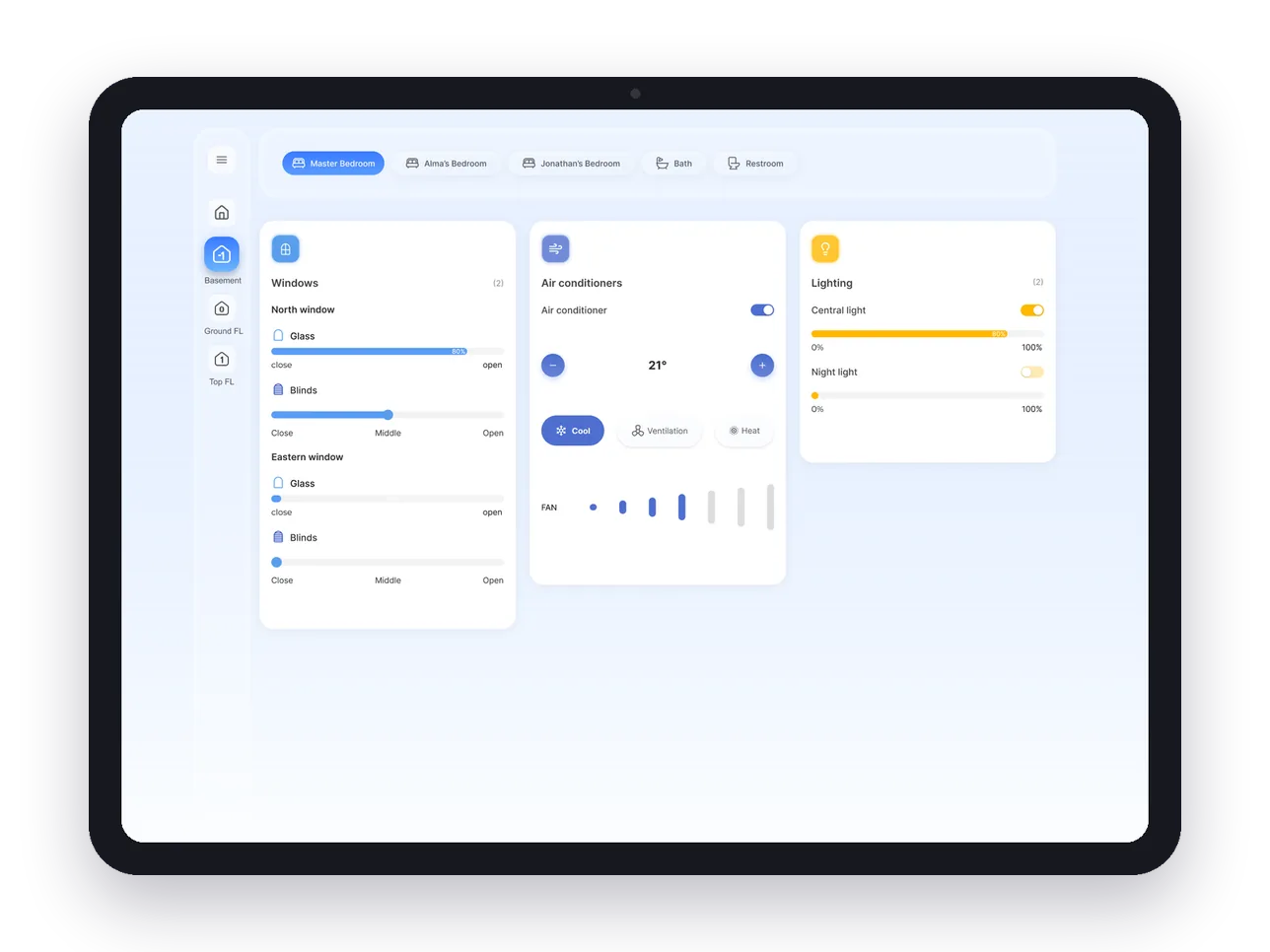Click Eastern window Glass icon

pyautogui.click(x=278, y=483)
